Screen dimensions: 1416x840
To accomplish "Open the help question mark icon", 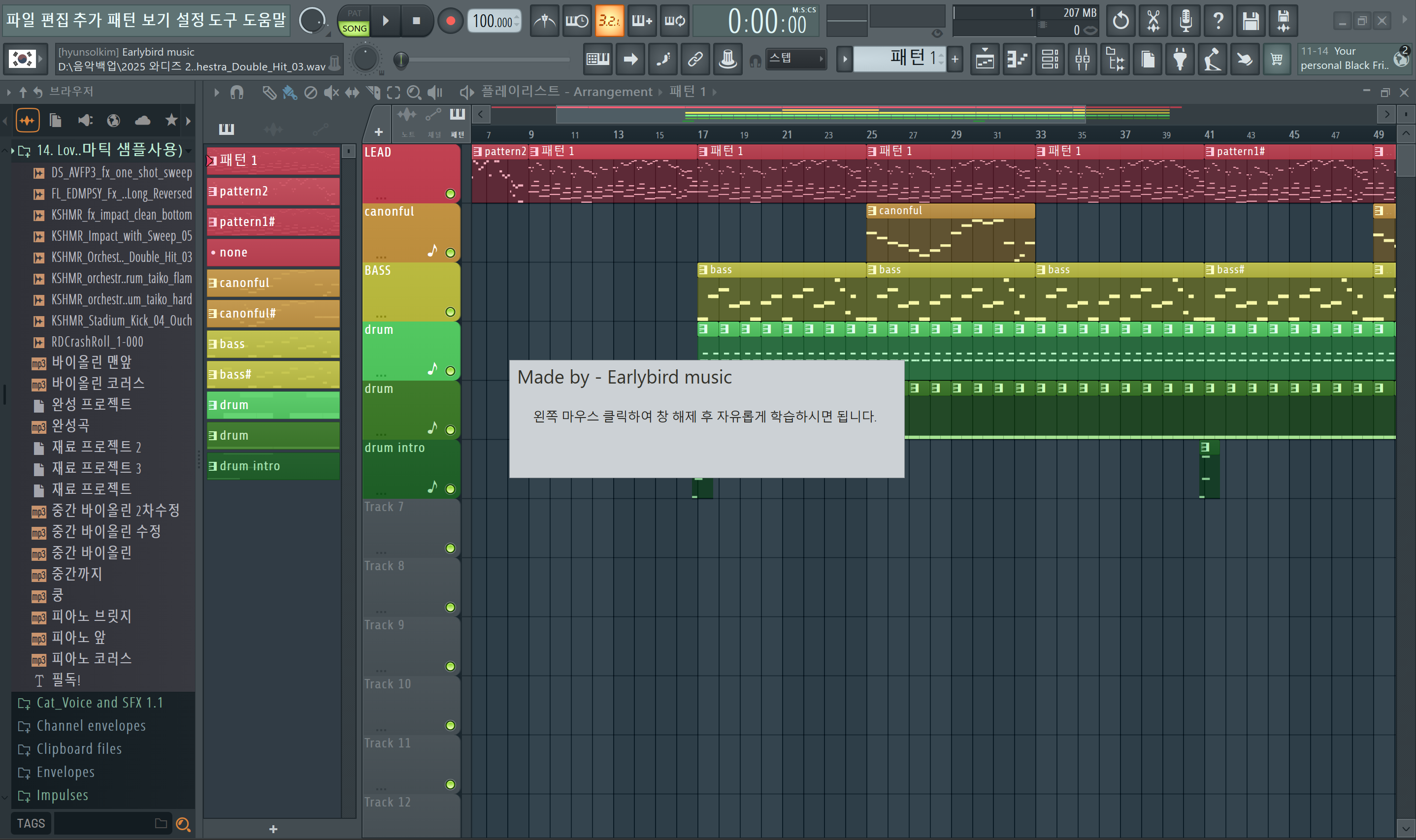I will tap(1218, 21).
